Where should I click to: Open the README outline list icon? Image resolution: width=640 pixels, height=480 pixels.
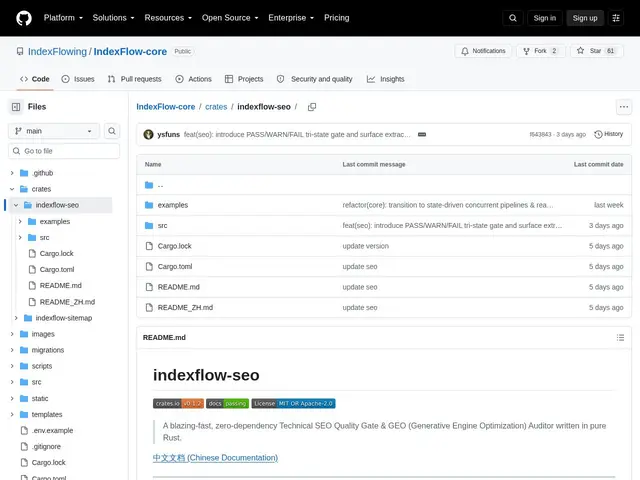point(620,338)
